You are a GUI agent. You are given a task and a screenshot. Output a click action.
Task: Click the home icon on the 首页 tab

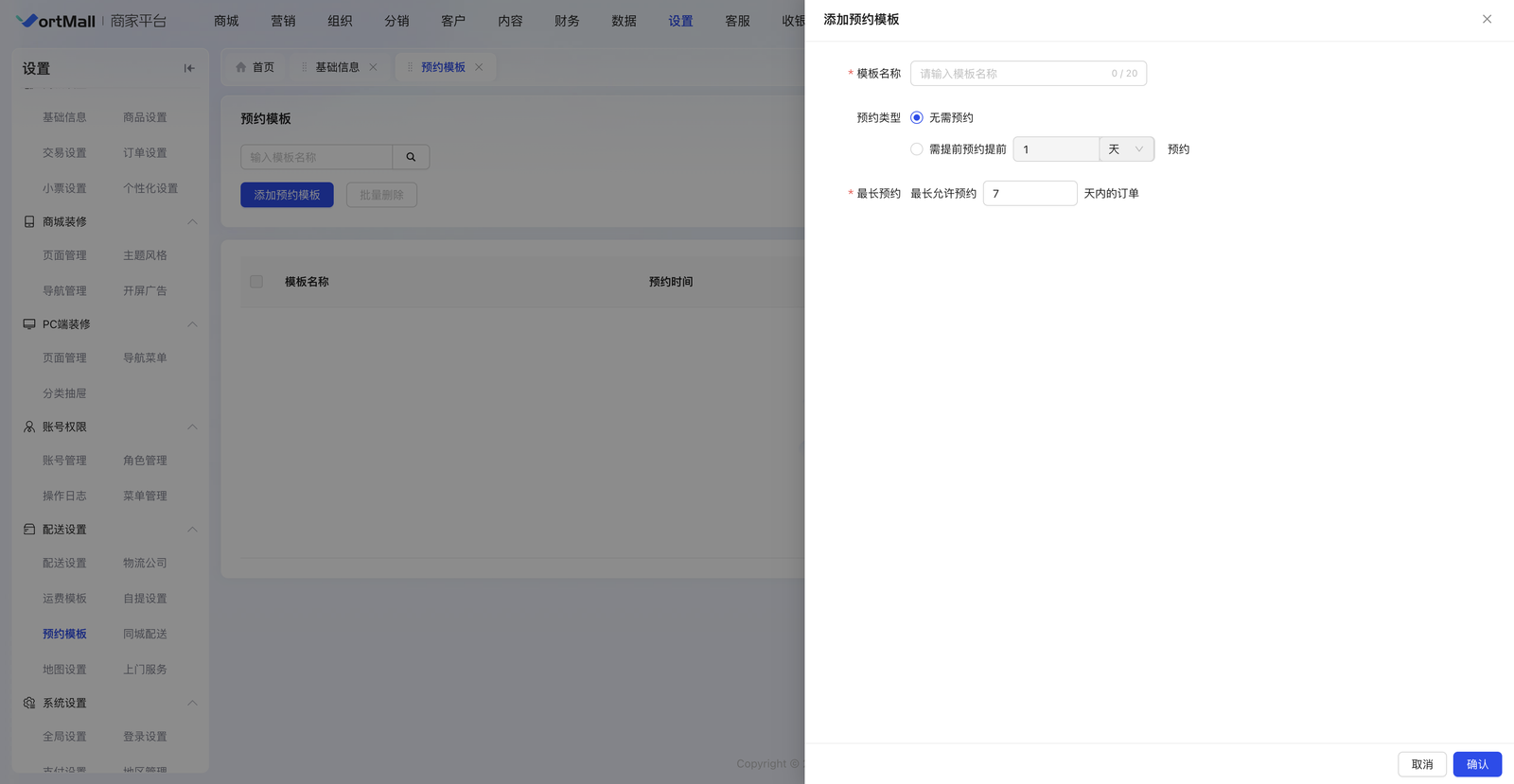[x=241, y=67]
